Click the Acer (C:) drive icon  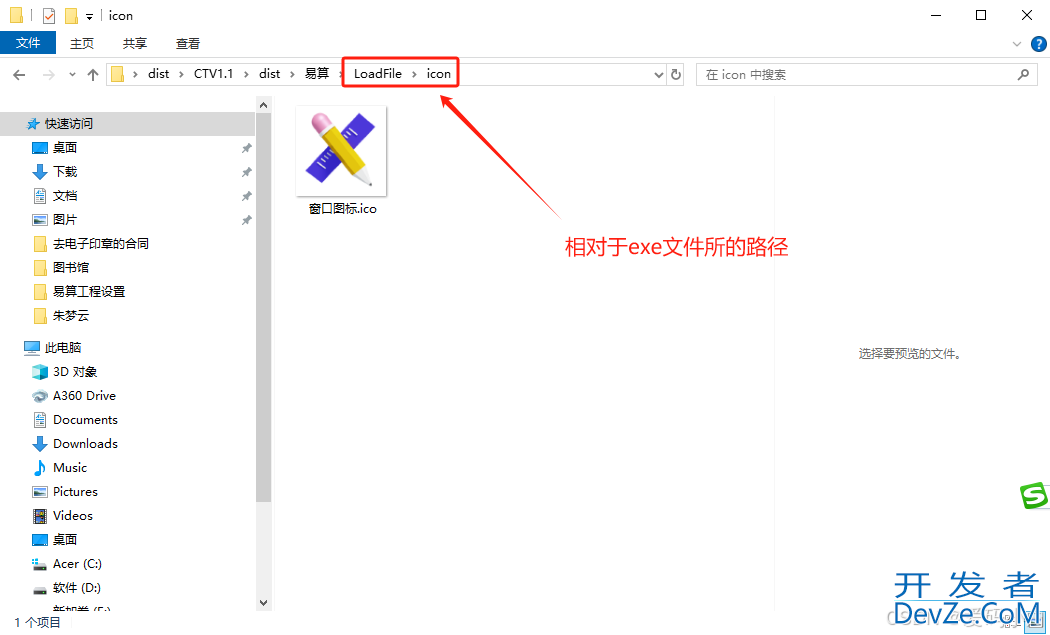[x=40, y=564]
